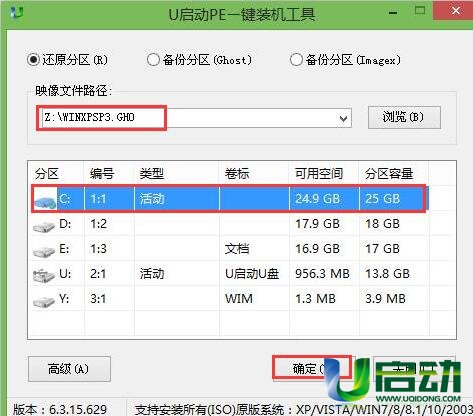Click the 分区容量 column header
The width and height of the screenshot is (473, 416).
(x=389, y=174)
